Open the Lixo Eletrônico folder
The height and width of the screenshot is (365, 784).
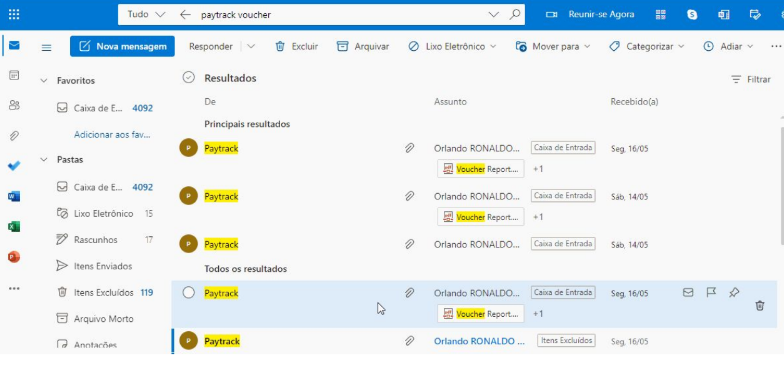[104, 214]
